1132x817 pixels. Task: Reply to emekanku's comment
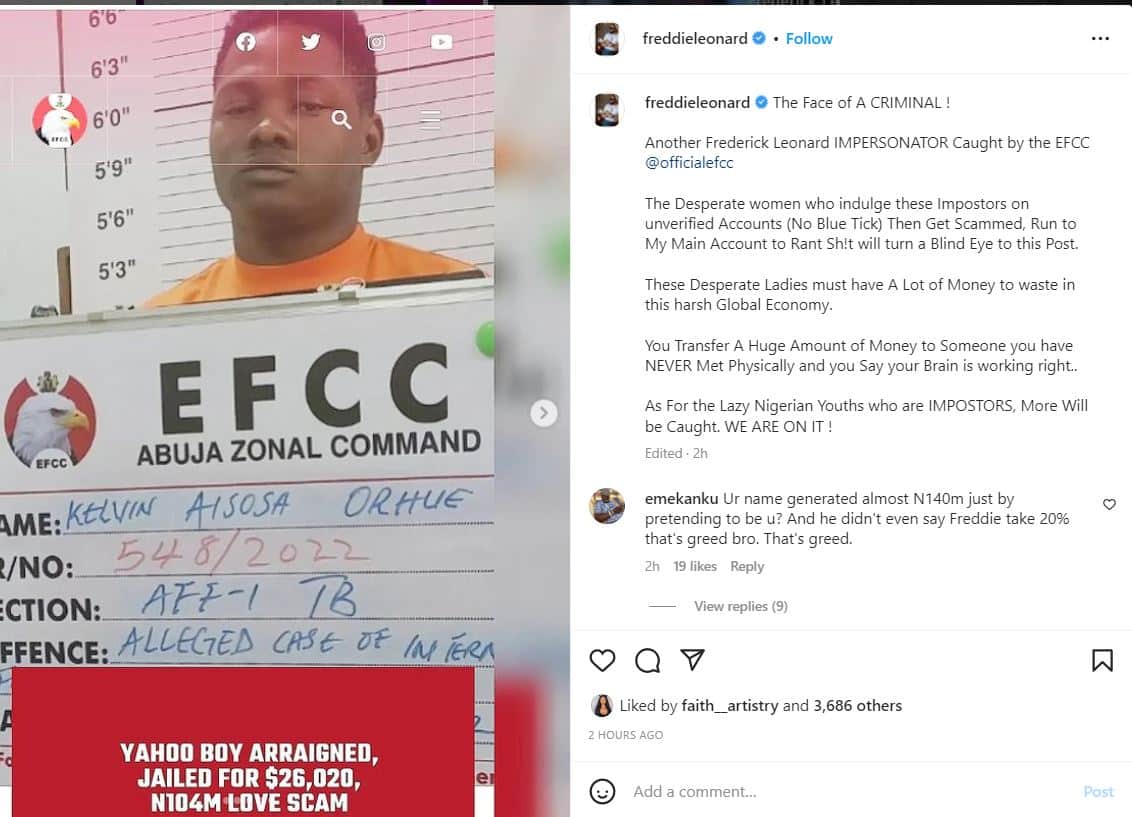[746, 567]
